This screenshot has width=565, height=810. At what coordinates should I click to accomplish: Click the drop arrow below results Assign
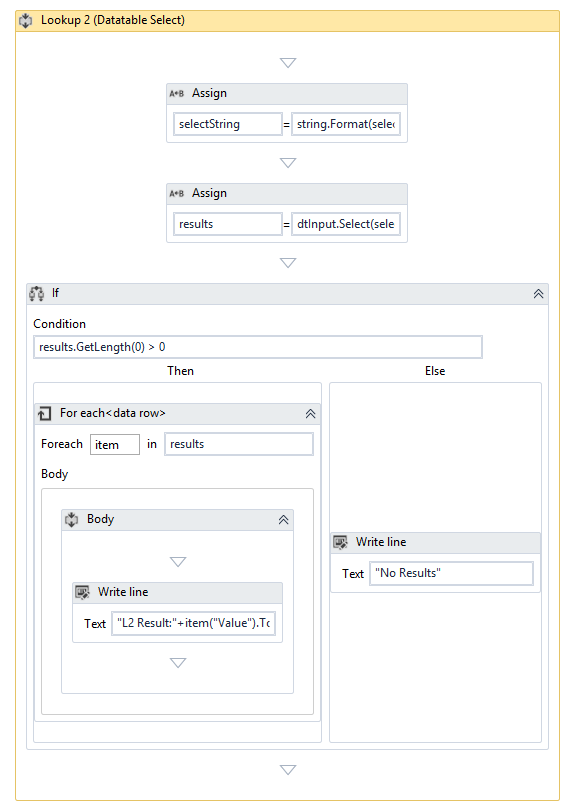(x=288, y=263)
